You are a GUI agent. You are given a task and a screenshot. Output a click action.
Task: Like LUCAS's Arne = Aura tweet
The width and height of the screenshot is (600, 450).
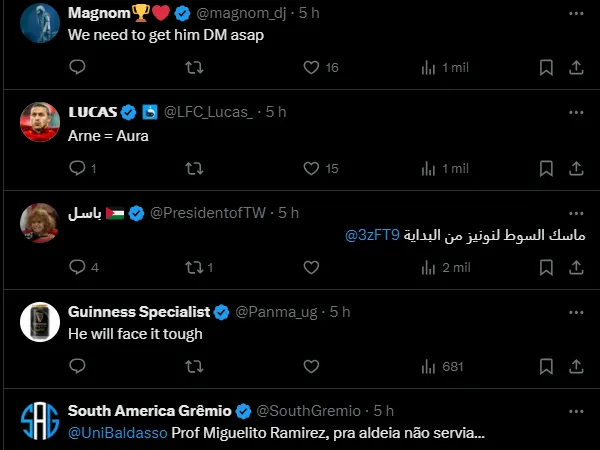[x=312, y=168]
